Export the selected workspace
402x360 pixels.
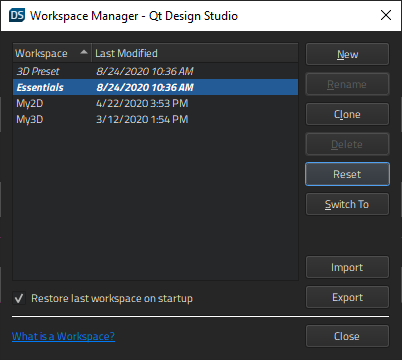click(347, 297)
